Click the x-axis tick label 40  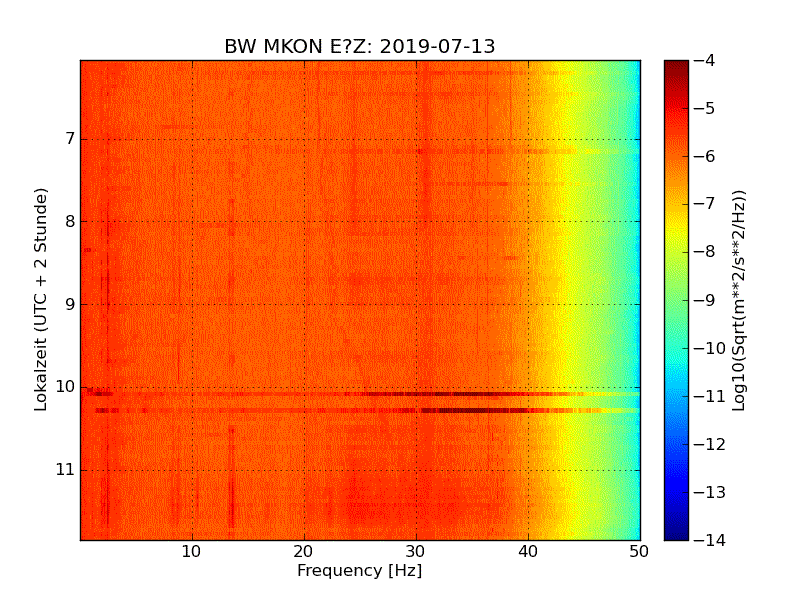(528, 552)
